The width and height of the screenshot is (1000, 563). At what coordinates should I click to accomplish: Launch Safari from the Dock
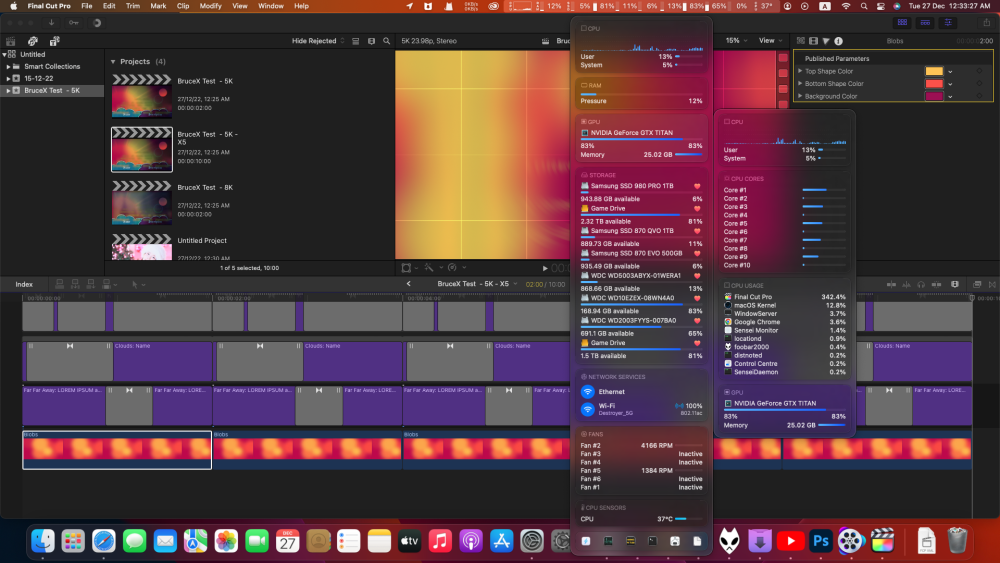[104, 541]
